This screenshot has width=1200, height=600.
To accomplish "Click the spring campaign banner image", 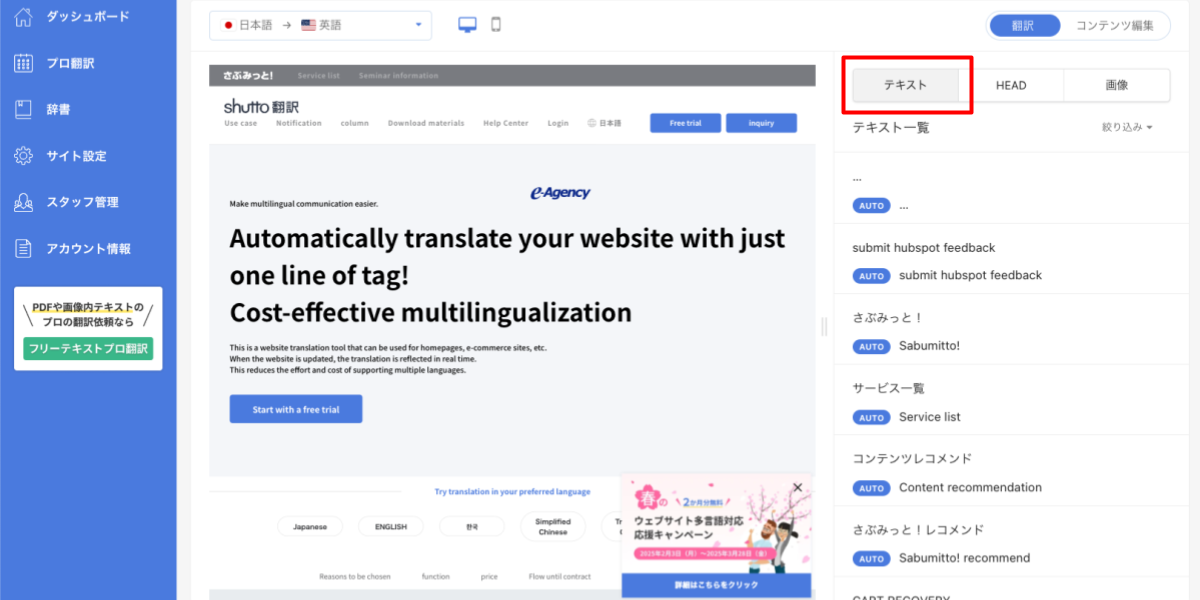I will 716,523.
